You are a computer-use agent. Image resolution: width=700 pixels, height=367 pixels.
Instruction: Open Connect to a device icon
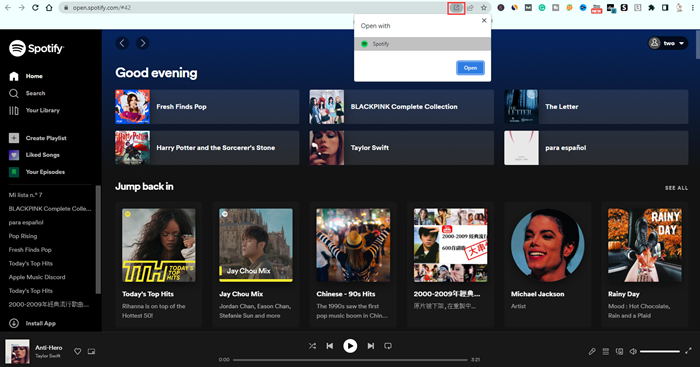619,352
